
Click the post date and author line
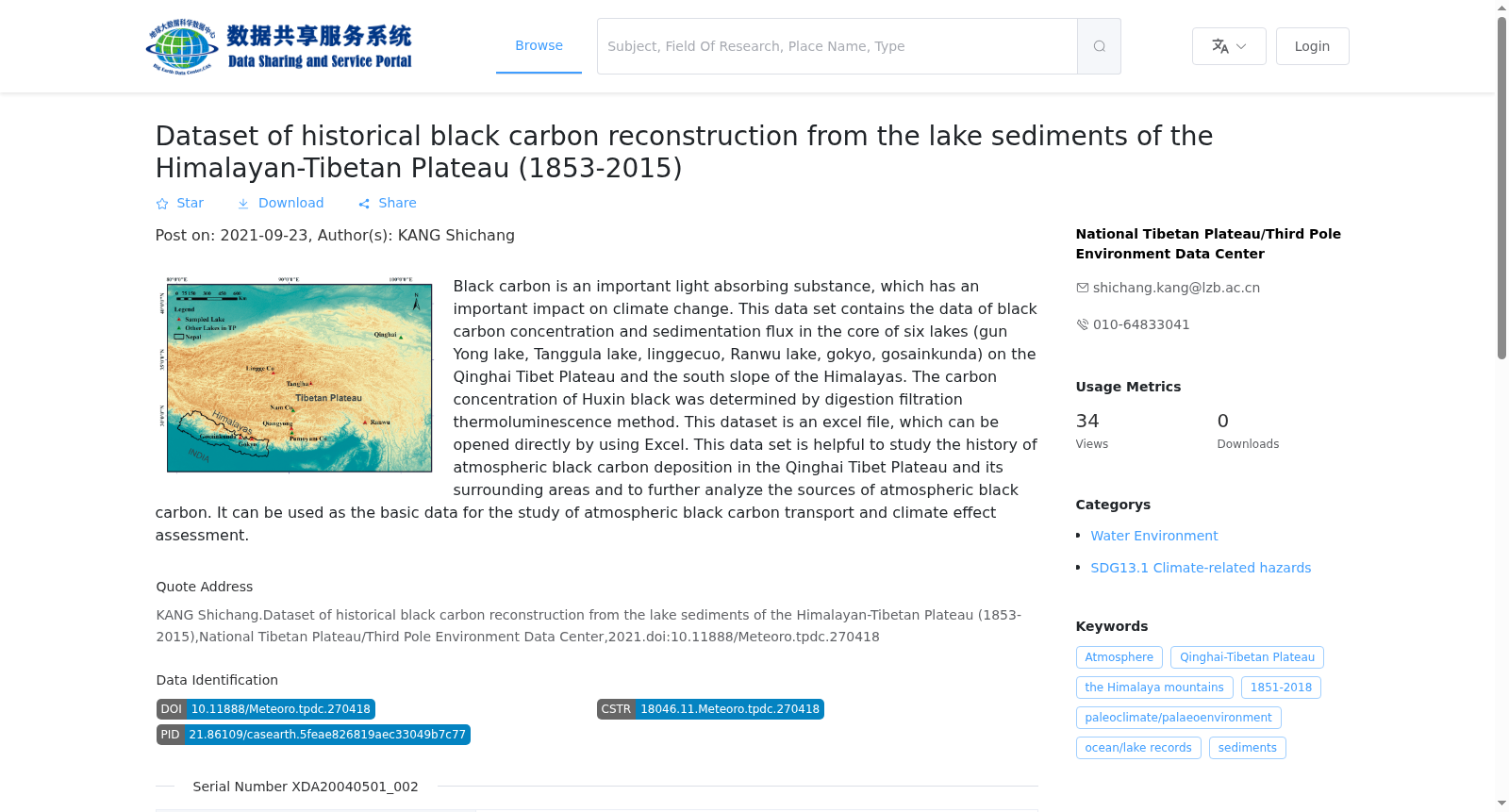click(335, 236)
